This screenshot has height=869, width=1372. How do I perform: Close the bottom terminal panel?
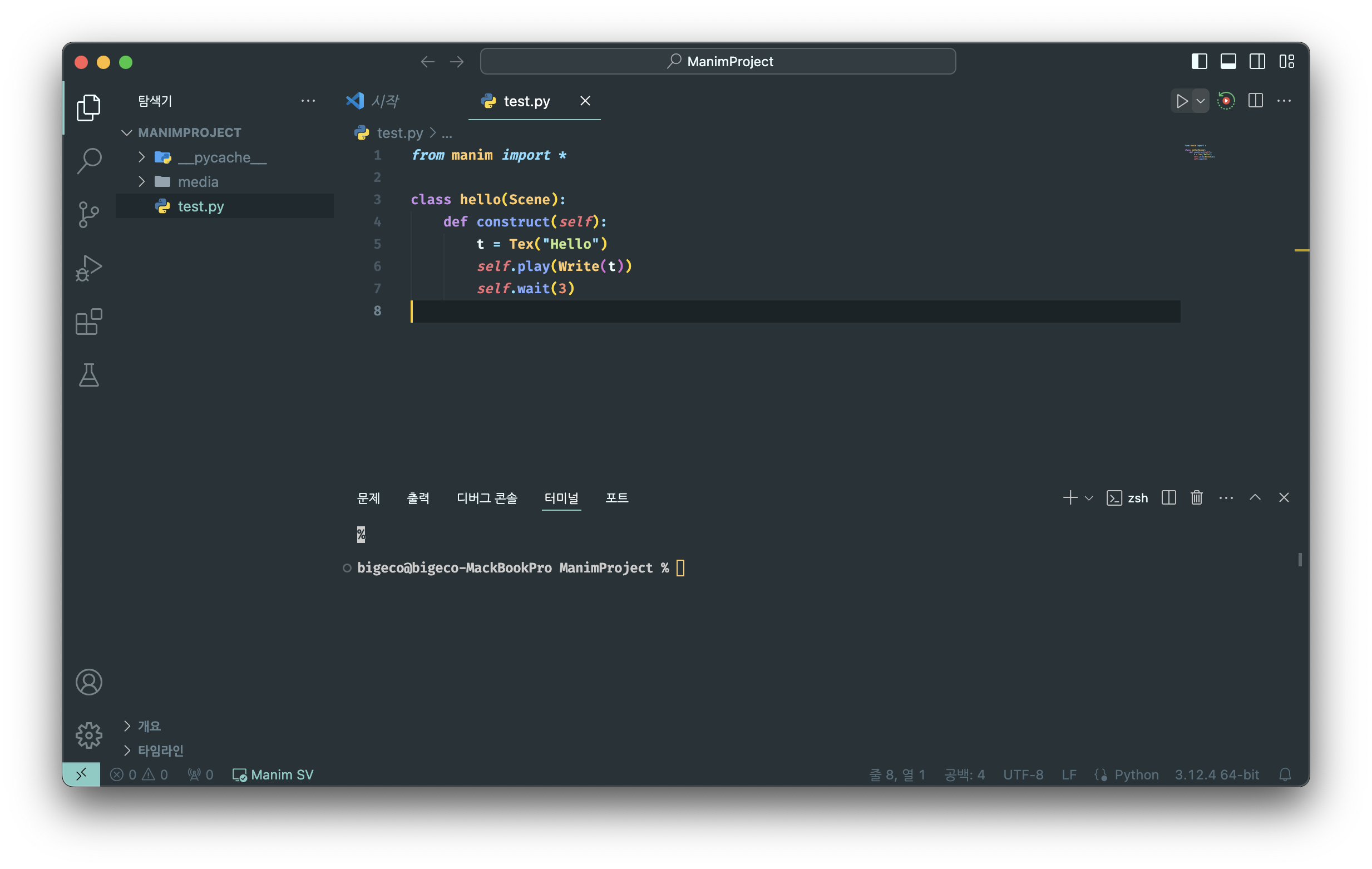point(1284,497)
